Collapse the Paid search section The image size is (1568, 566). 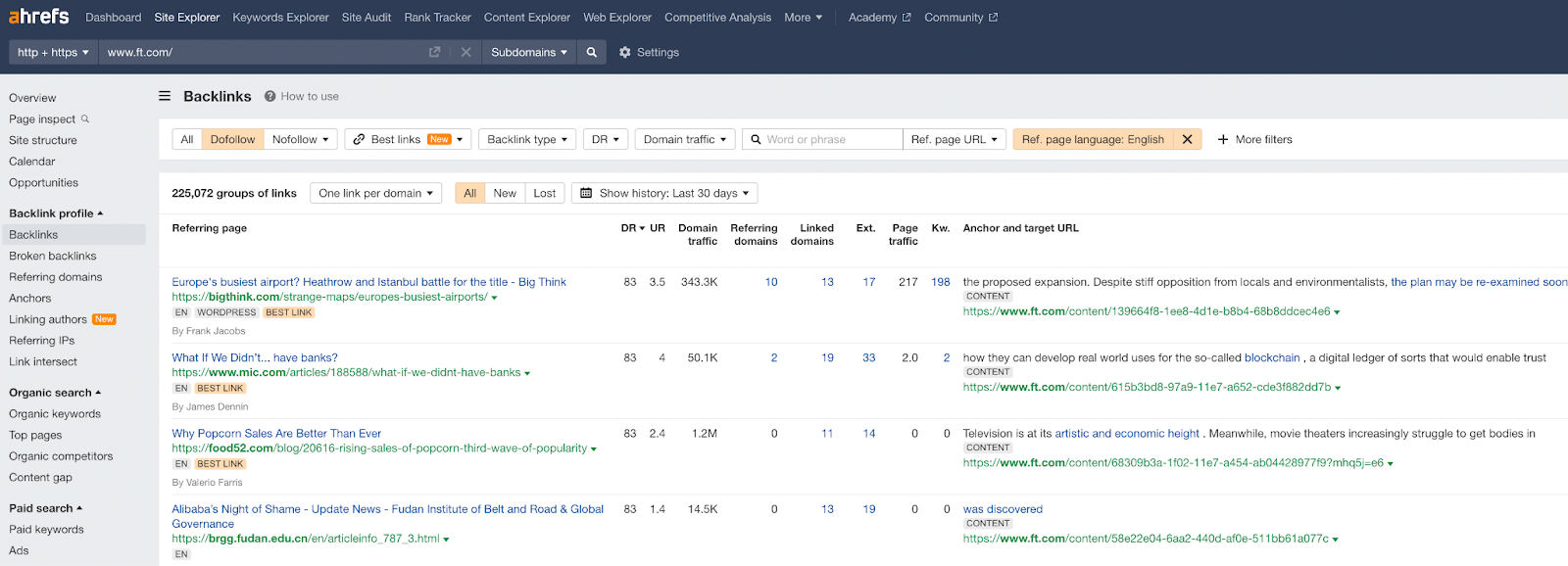click(45, 508)
